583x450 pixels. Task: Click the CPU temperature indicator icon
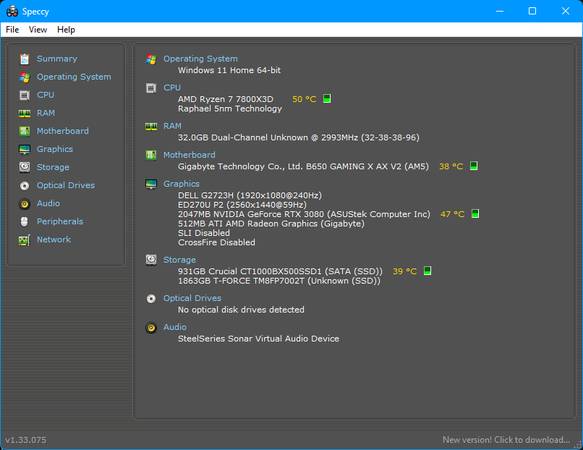327,99
